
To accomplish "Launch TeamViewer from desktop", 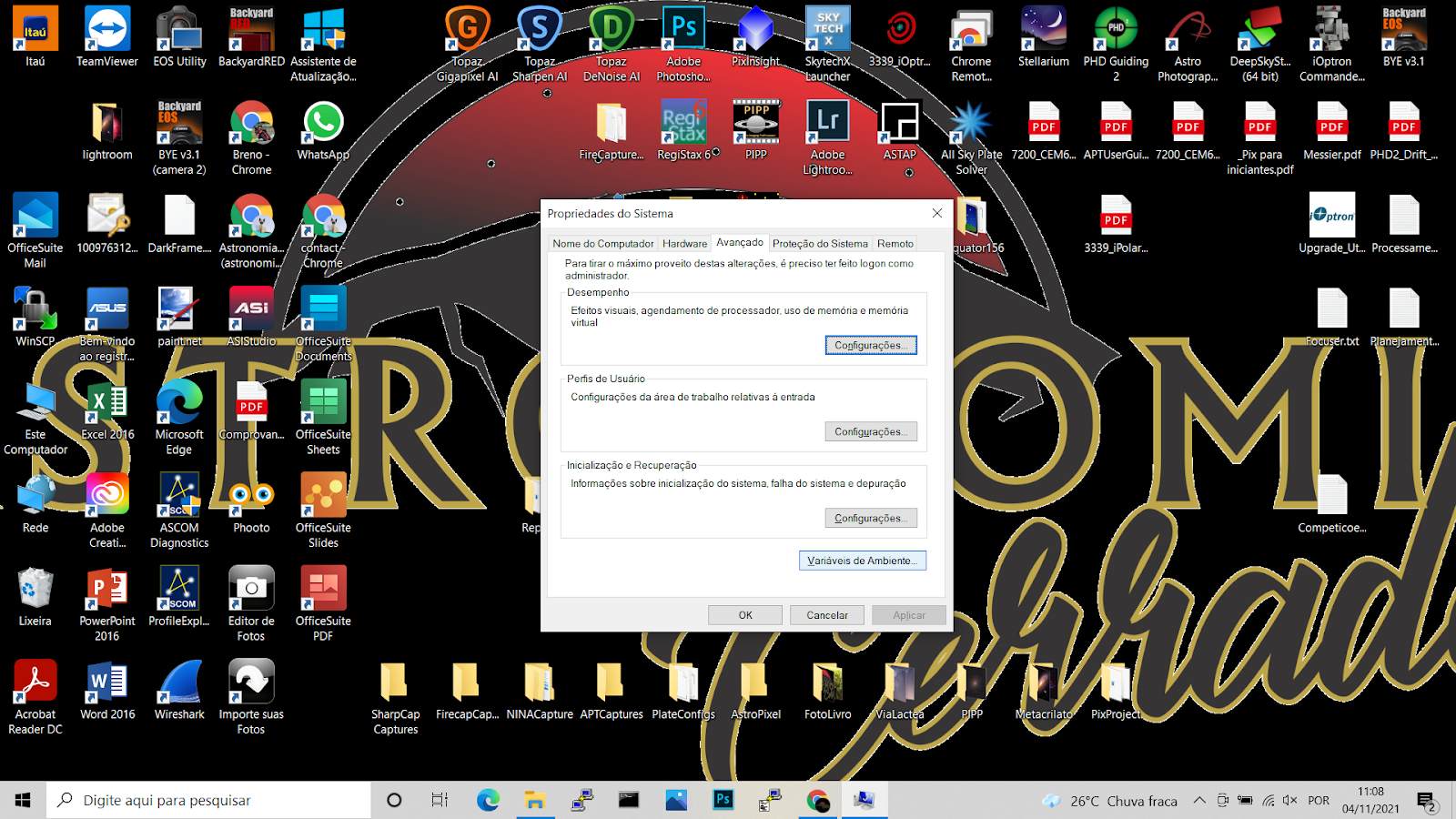I will (107, 36).
